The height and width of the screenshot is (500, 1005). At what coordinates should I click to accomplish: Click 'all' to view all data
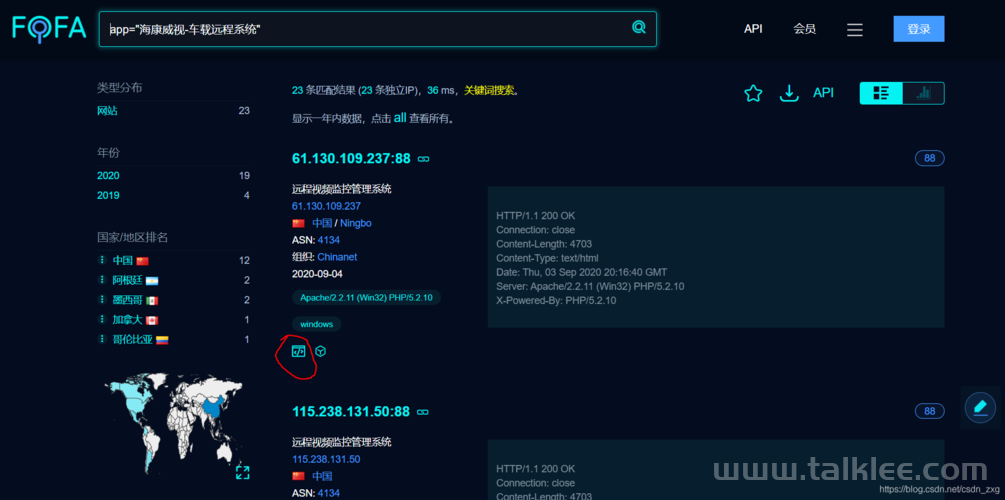[400, 118]
